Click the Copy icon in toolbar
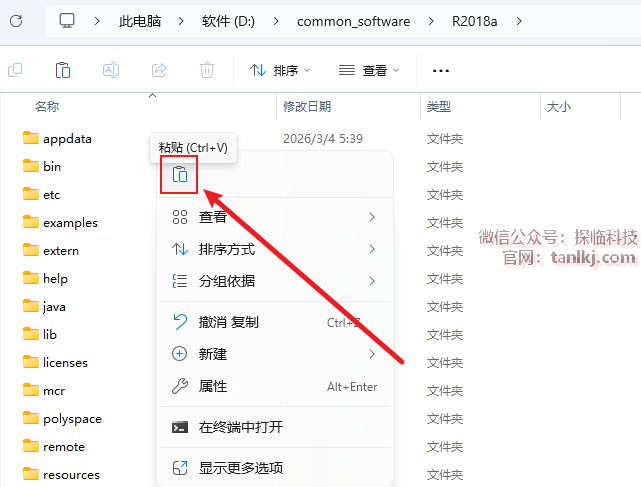 pyautogui.click(x=15, y=70)
